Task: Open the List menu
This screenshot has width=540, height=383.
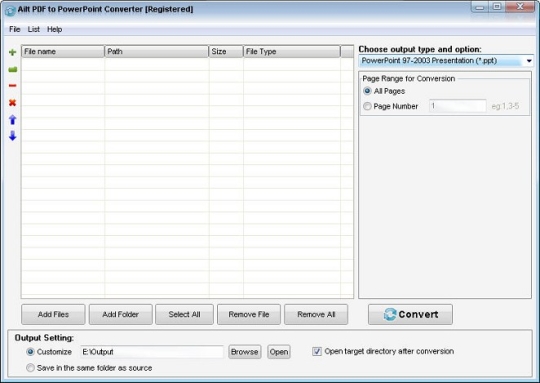Action: tap(33, 29)
